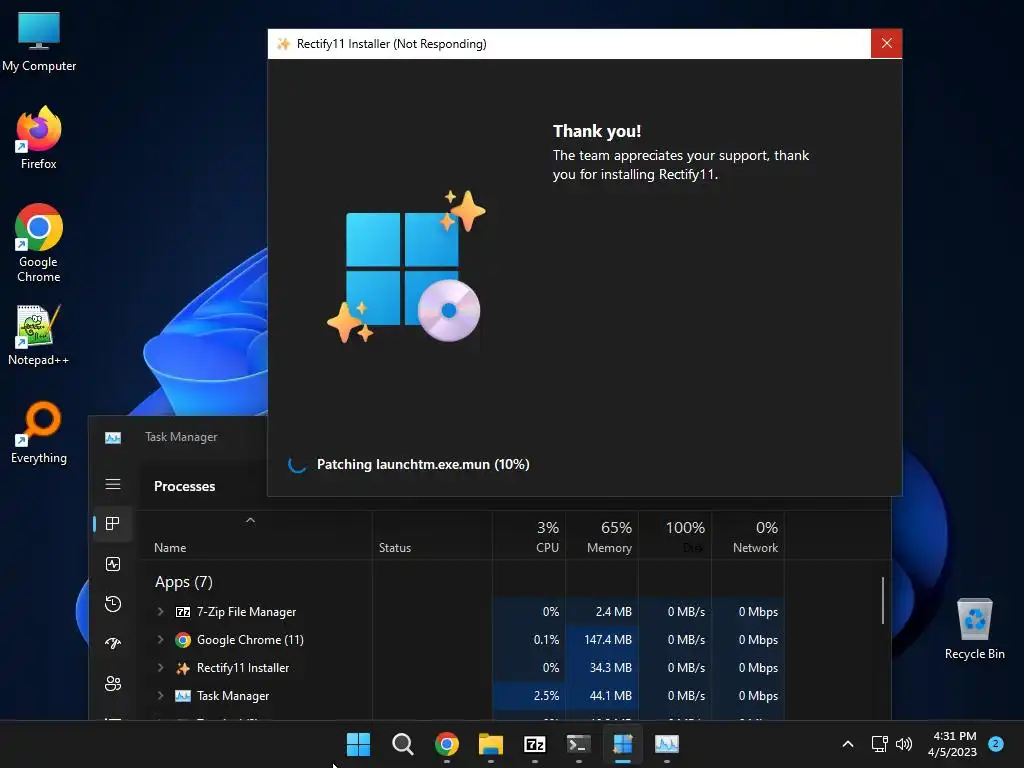The image size is (1024, 768).
Task: Click the Apps (7) group header
Action: (x=184, y=582)
